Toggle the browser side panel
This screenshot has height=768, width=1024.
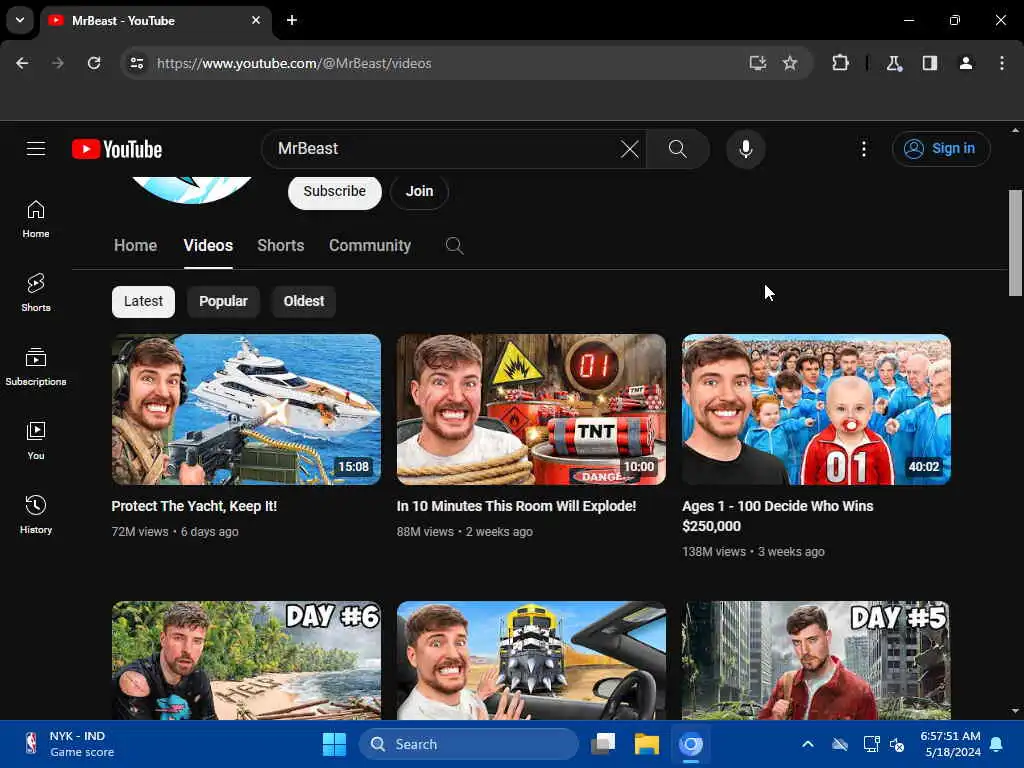click(930, 63)
